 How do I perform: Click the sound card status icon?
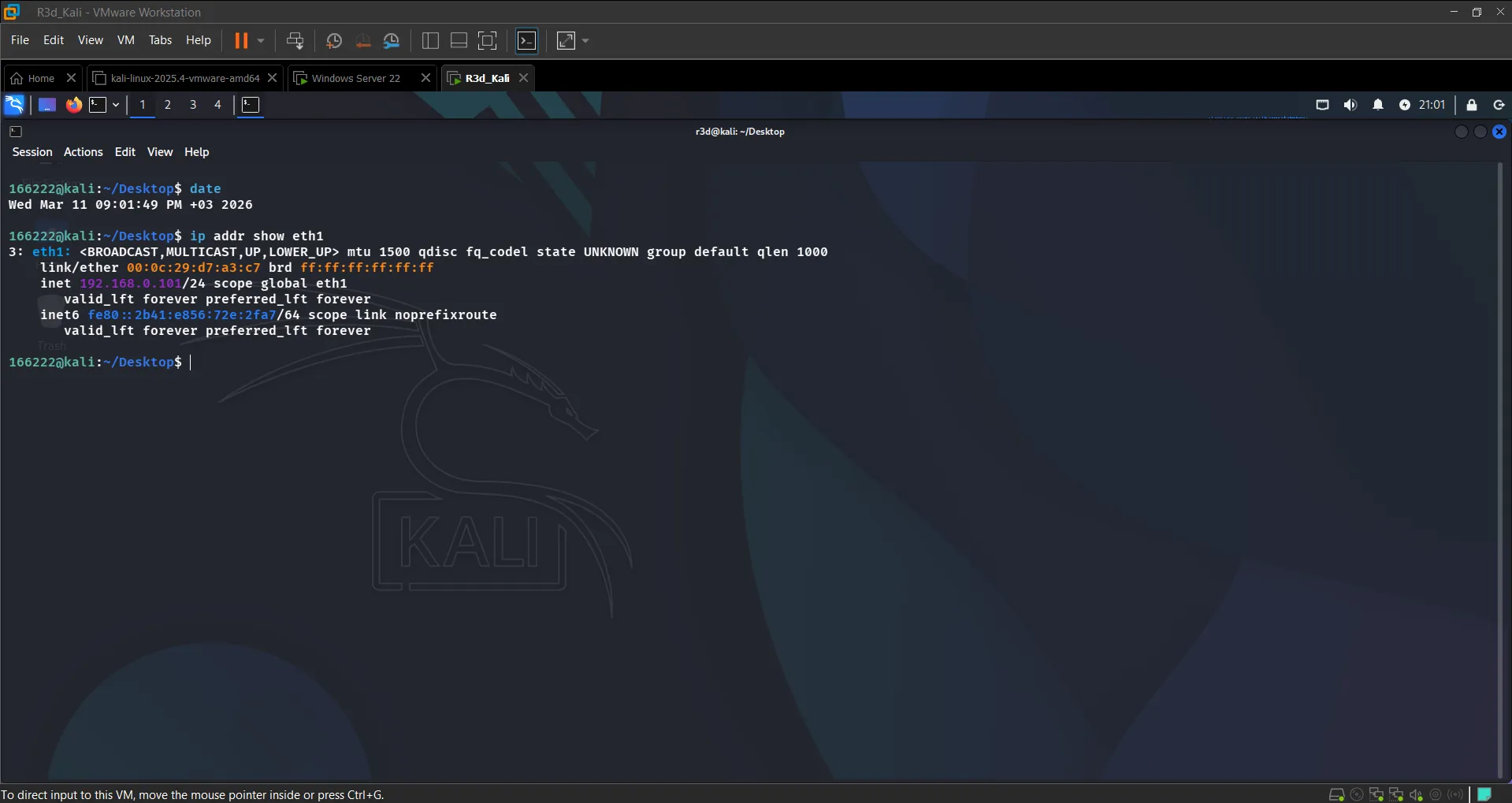1416,794
